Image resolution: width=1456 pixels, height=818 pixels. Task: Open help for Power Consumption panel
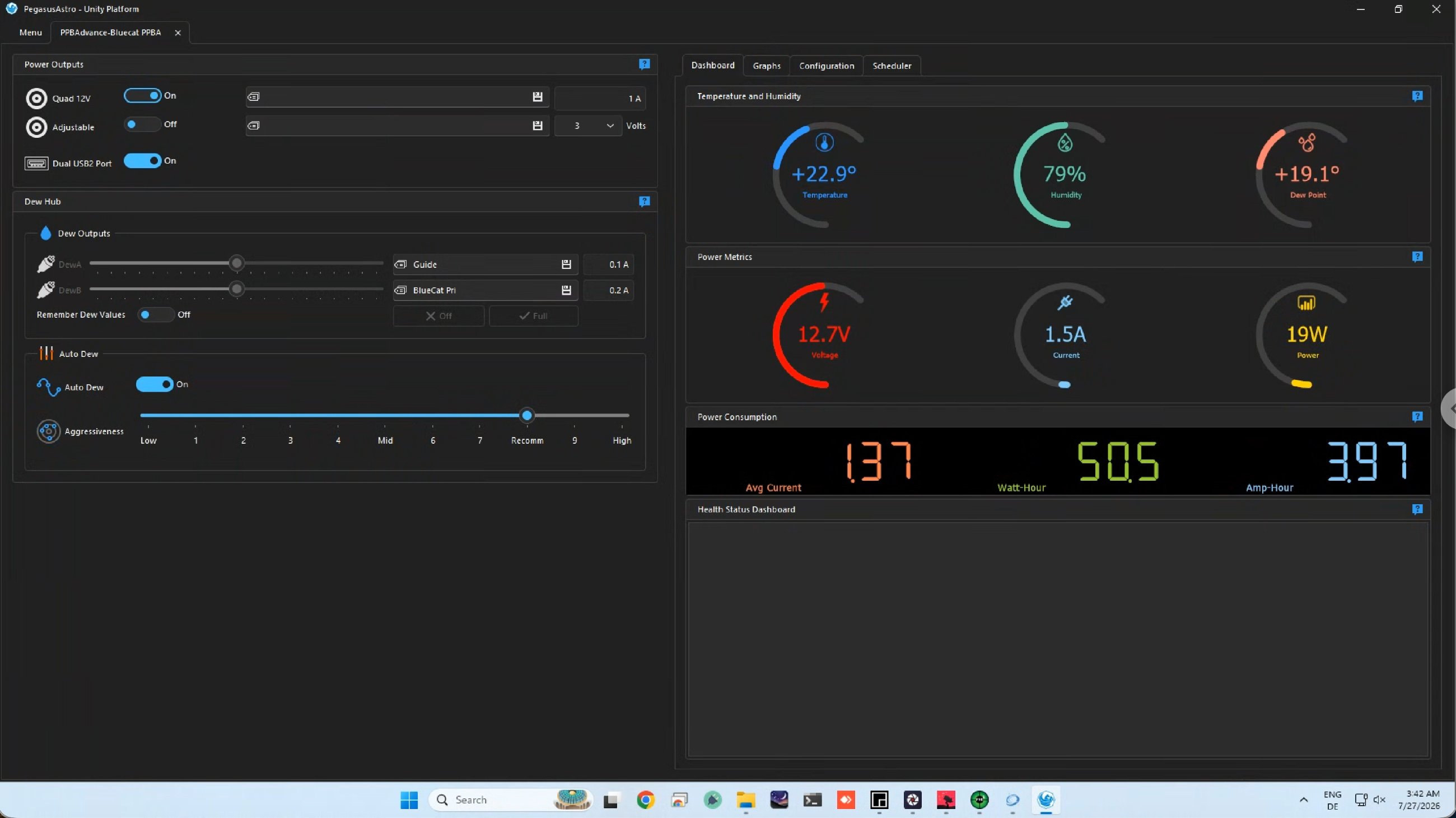click(1417, 417)
